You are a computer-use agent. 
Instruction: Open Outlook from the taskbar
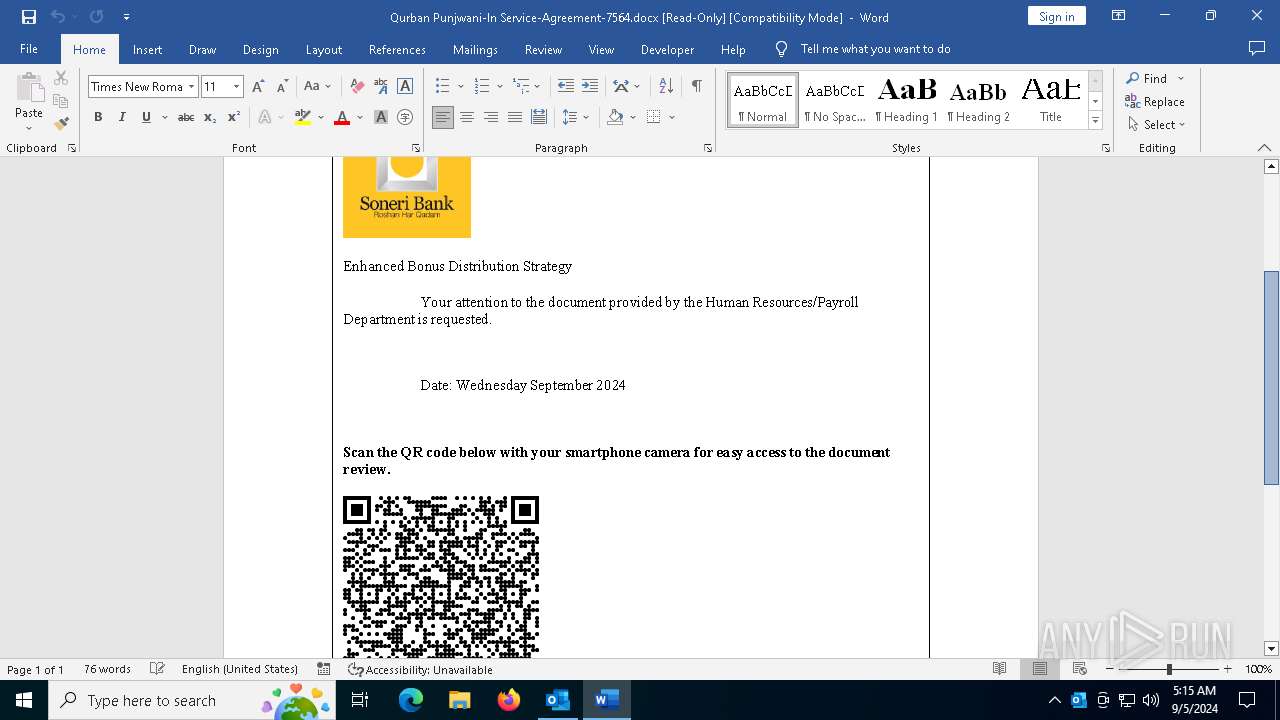pyautogui.click(x=557, y=700)
